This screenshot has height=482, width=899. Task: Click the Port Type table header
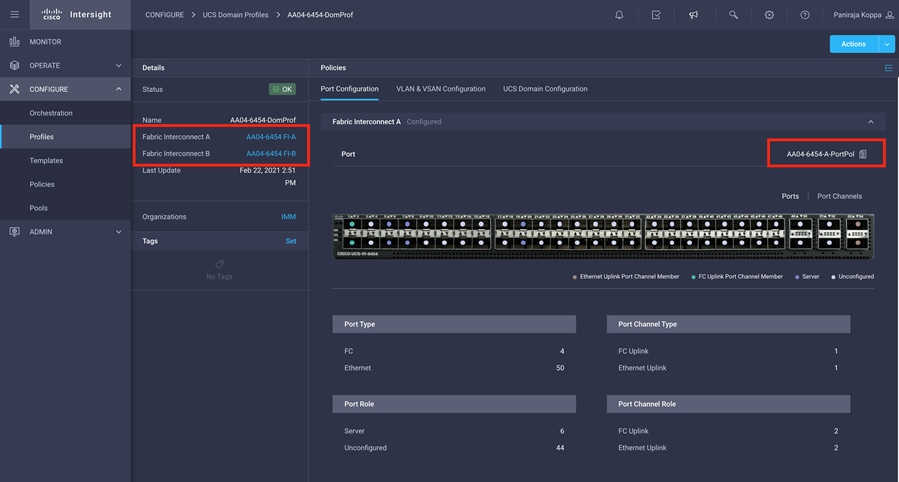pos(454,324)
